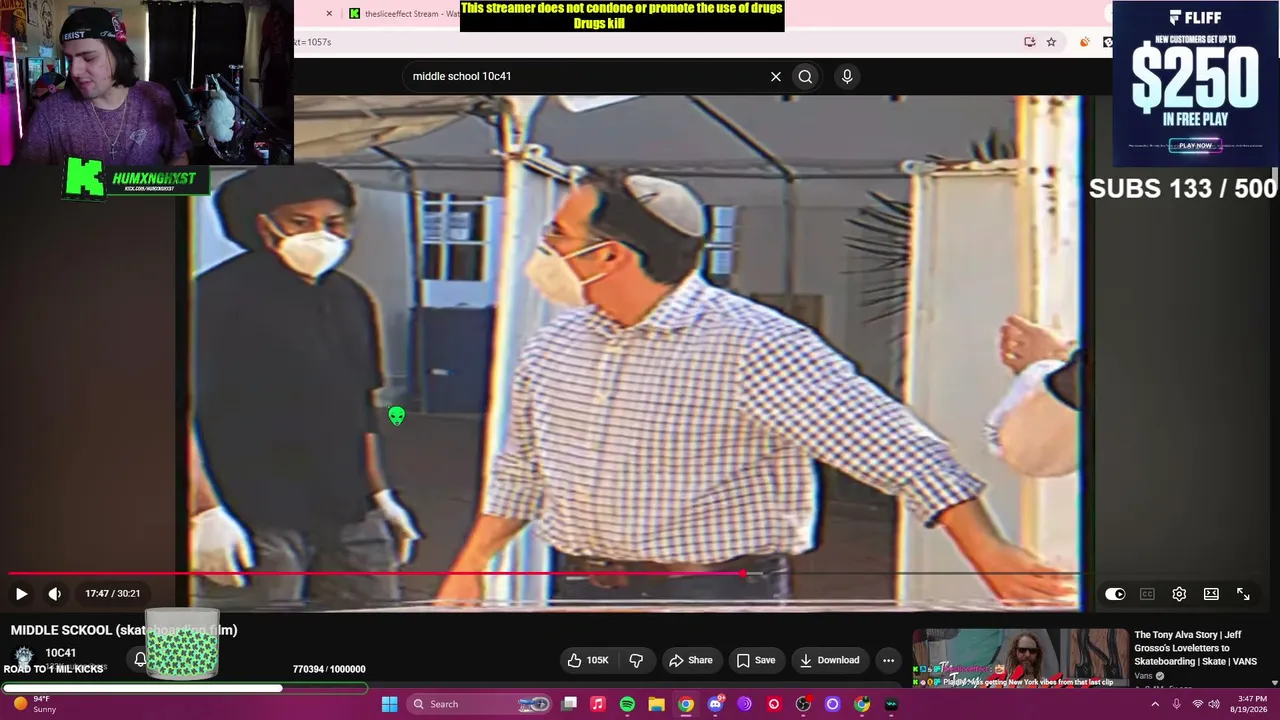Mute the video volume speaker icon
The width and height of the screenshot is (1280, 720).
(x=55, y=594)
